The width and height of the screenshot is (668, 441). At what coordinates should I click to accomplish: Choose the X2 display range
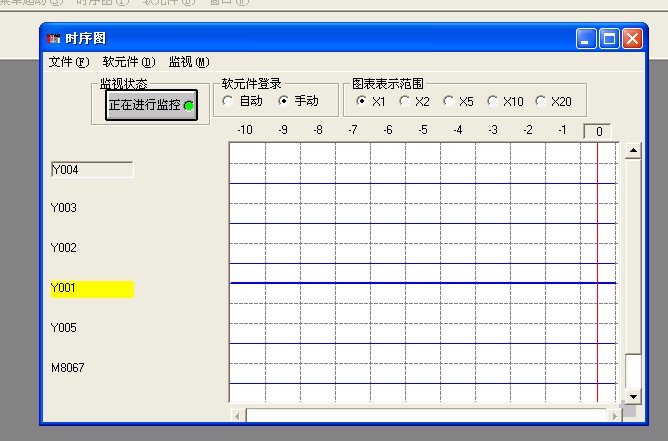click(x=404, y=101)
